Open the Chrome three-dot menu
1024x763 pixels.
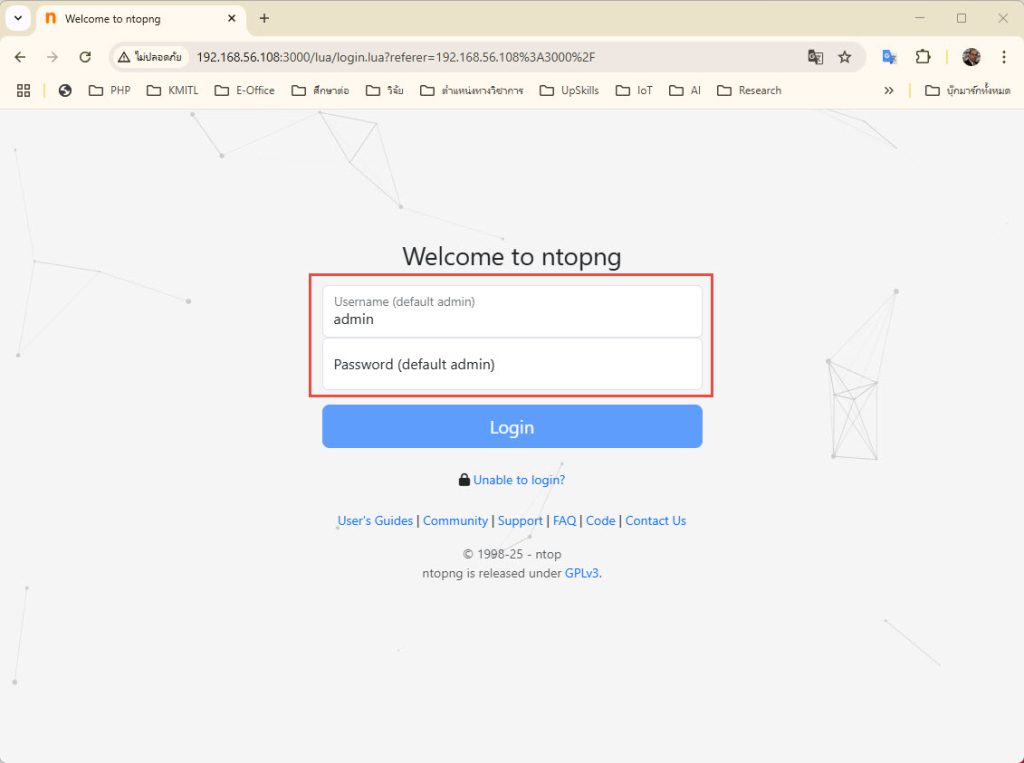click(x=1004, y=57)
